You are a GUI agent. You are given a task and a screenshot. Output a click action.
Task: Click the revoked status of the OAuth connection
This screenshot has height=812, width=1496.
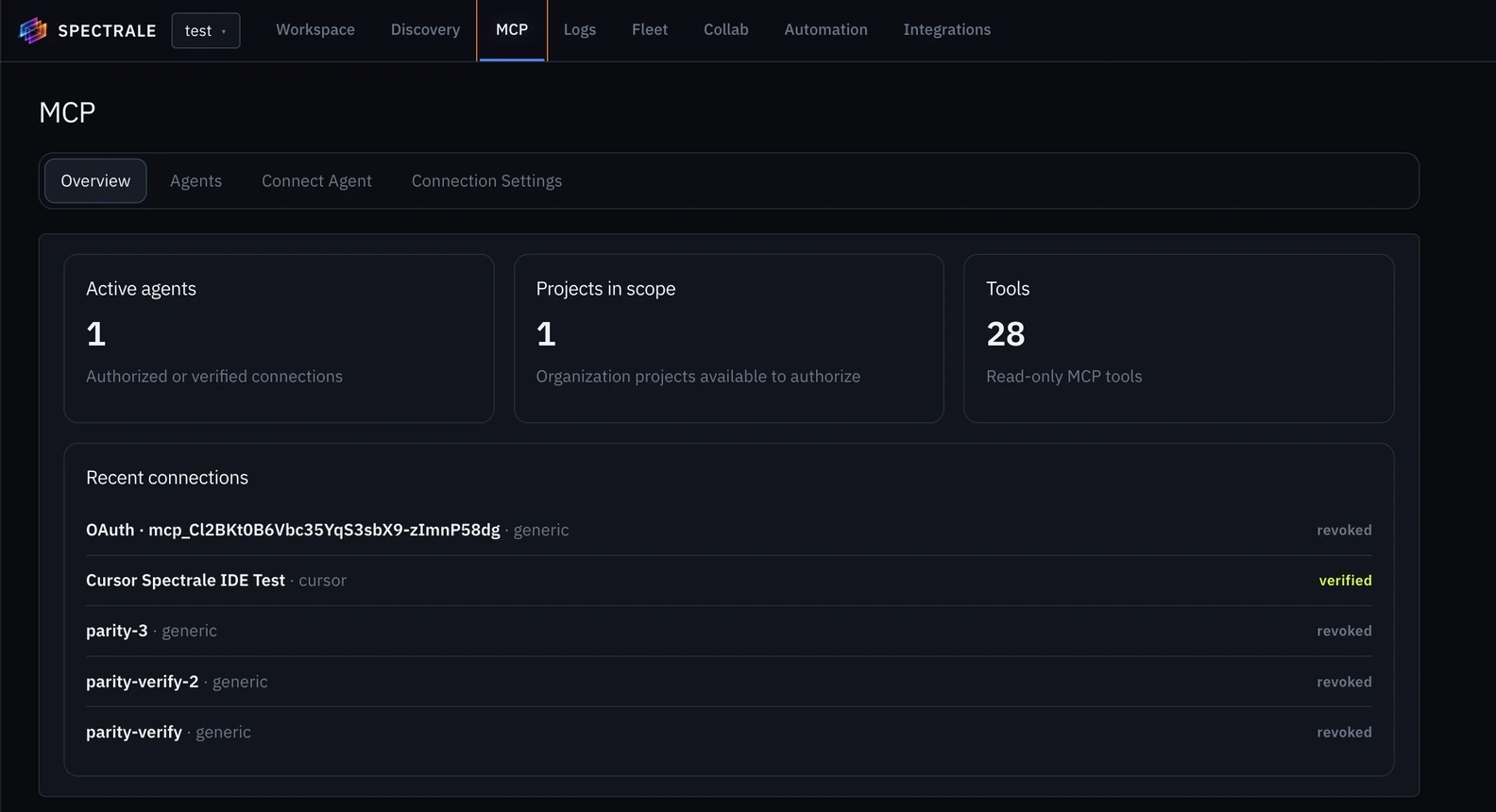tap(1344, 530)
